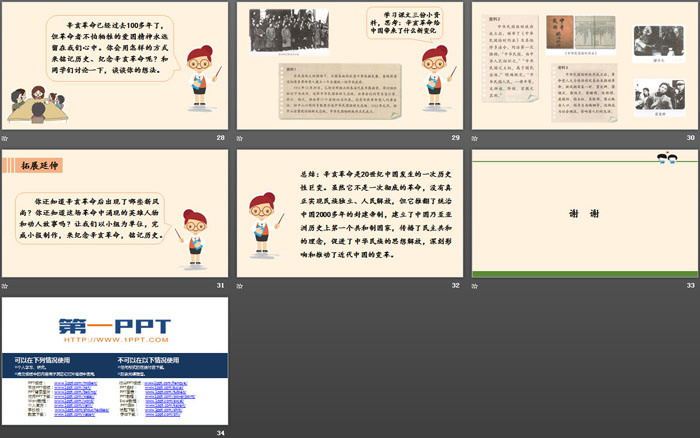Click slide number 32 label
The height and width of the screenshot is (438, 700).
(x=455, y=285)
